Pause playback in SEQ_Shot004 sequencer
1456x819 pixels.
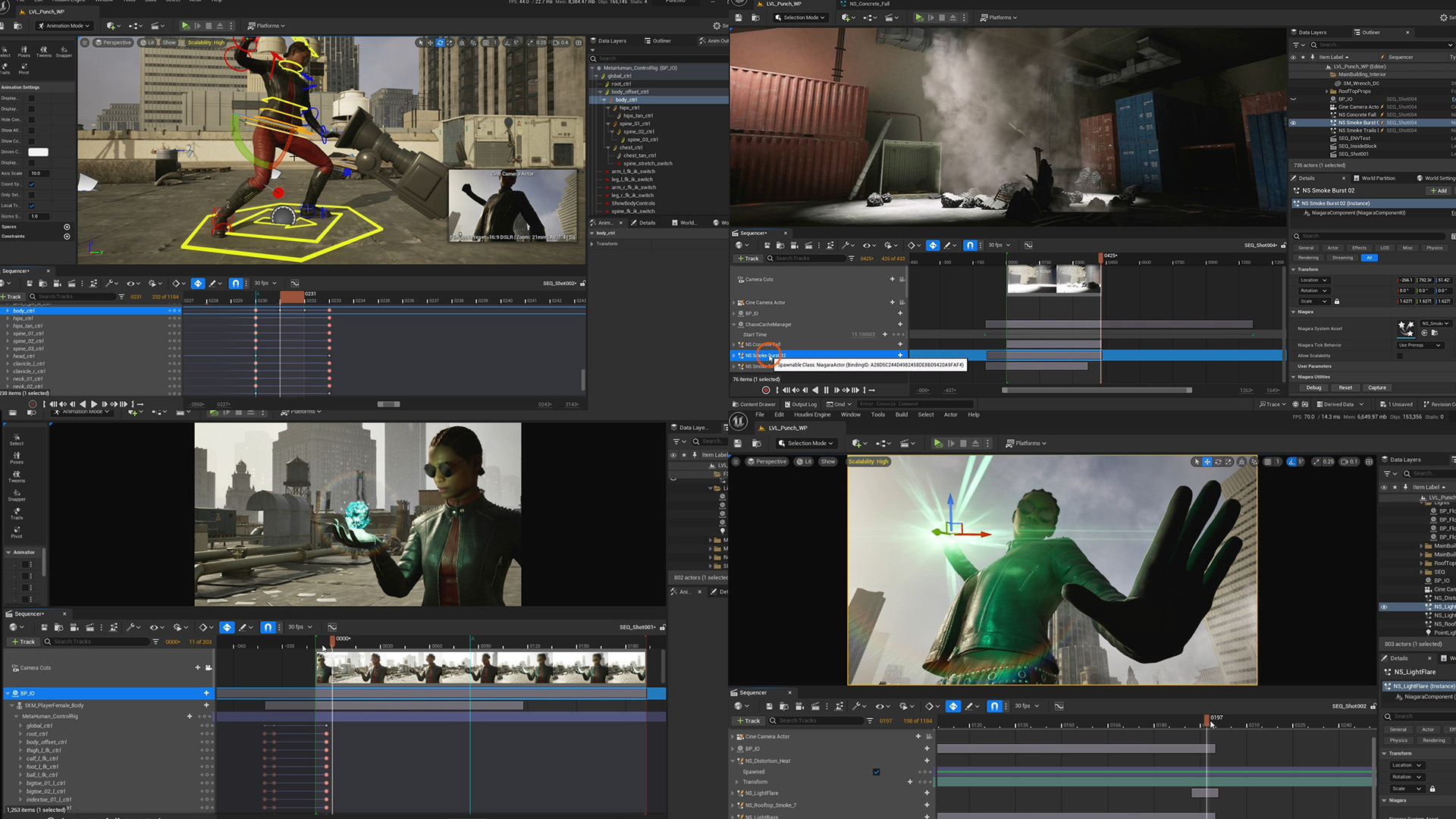tap(826, 390)
